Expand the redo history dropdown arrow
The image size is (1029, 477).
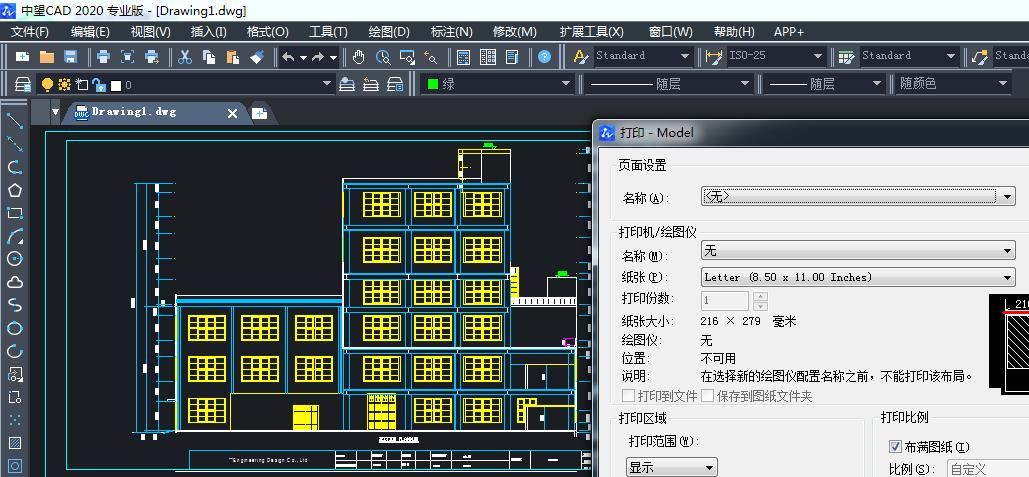click(x=333, y=58)
